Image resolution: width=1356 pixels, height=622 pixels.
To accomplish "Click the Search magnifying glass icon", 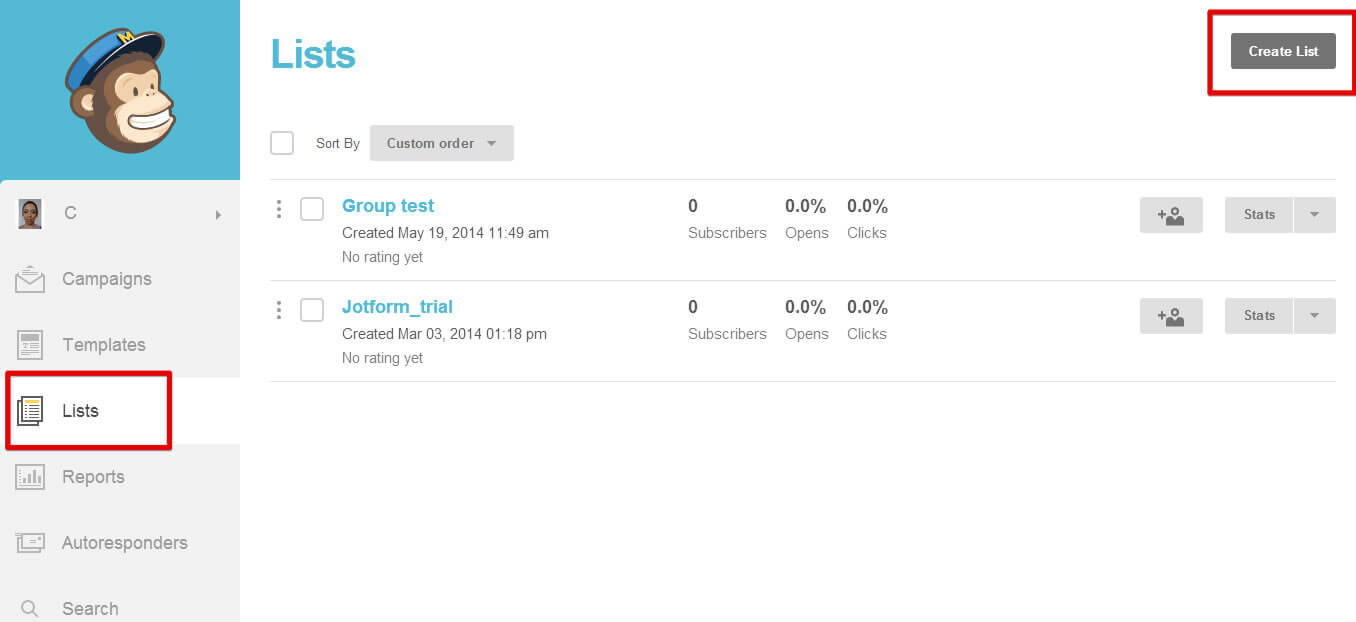I will [30, 608].
